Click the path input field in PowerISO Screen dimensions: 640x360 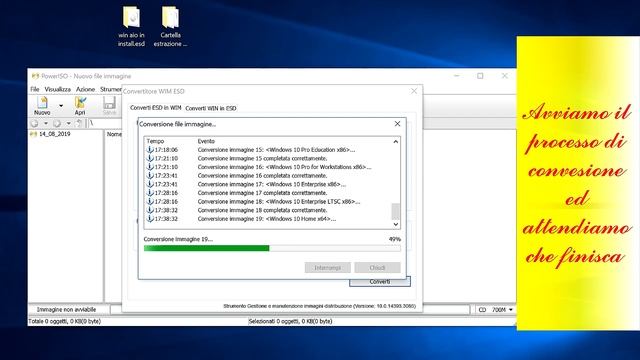click(x=104, y=123)
